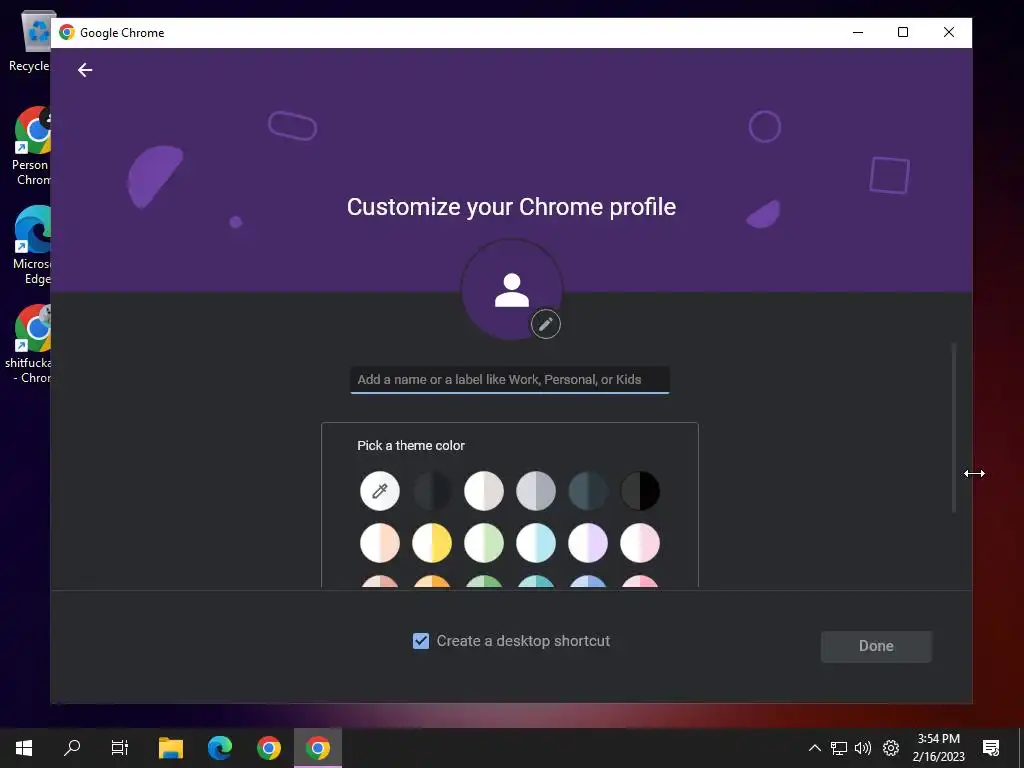Open Task View on taskbar

[x=120, y=748]
